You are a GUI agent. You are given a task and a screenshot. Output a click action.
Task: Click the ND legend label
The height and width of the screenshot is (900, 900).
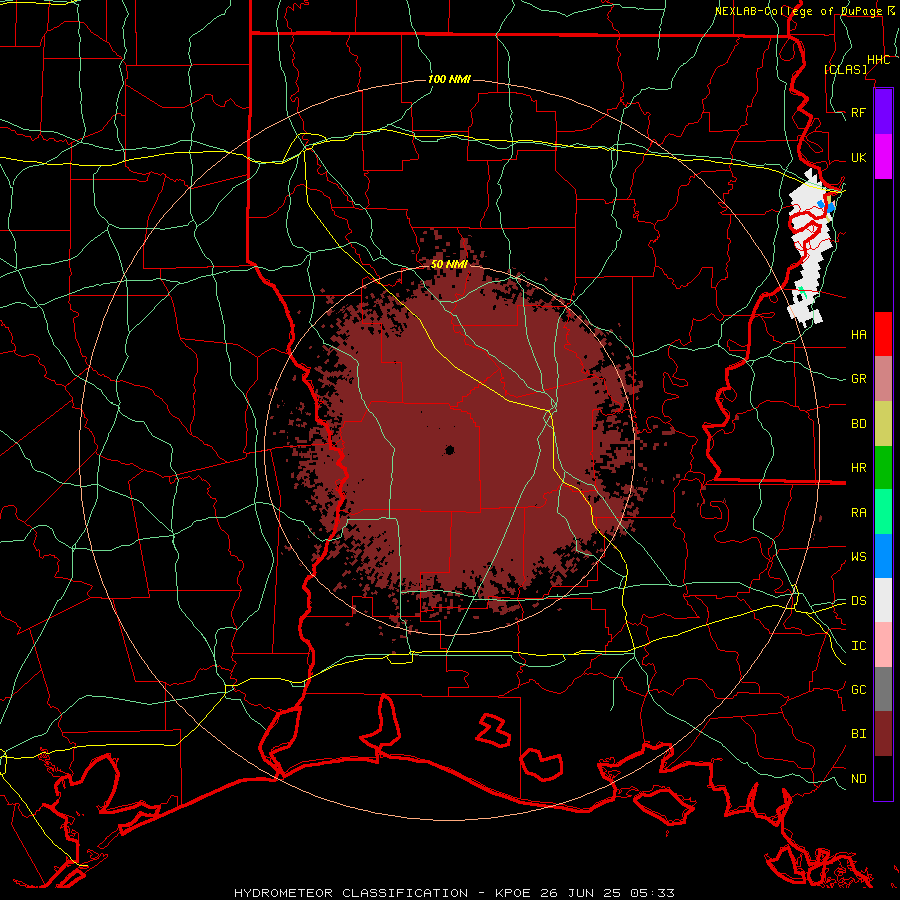(858, 779)
